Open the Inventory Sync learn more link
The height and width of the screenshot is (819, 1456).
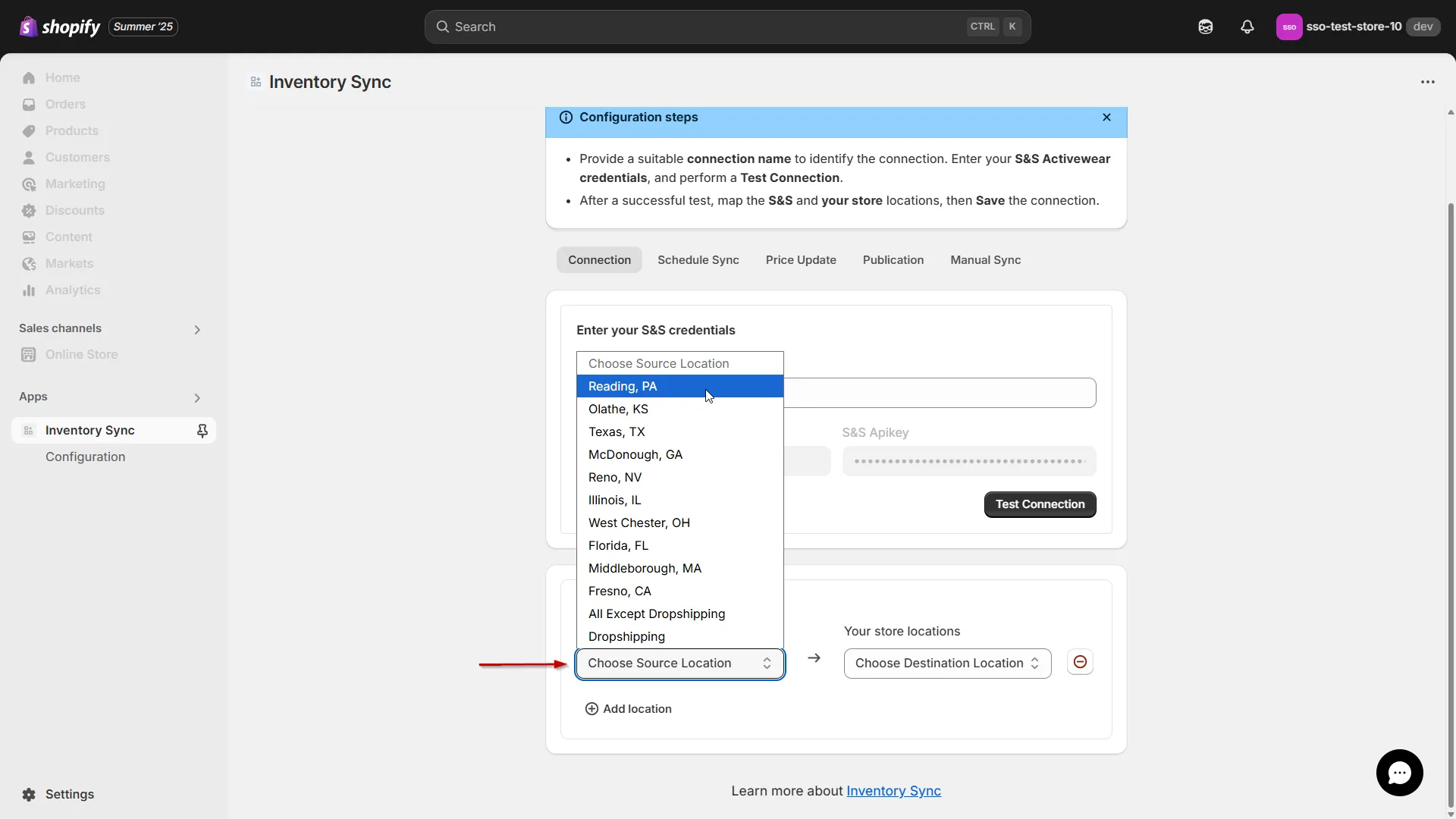click(893, 791)
